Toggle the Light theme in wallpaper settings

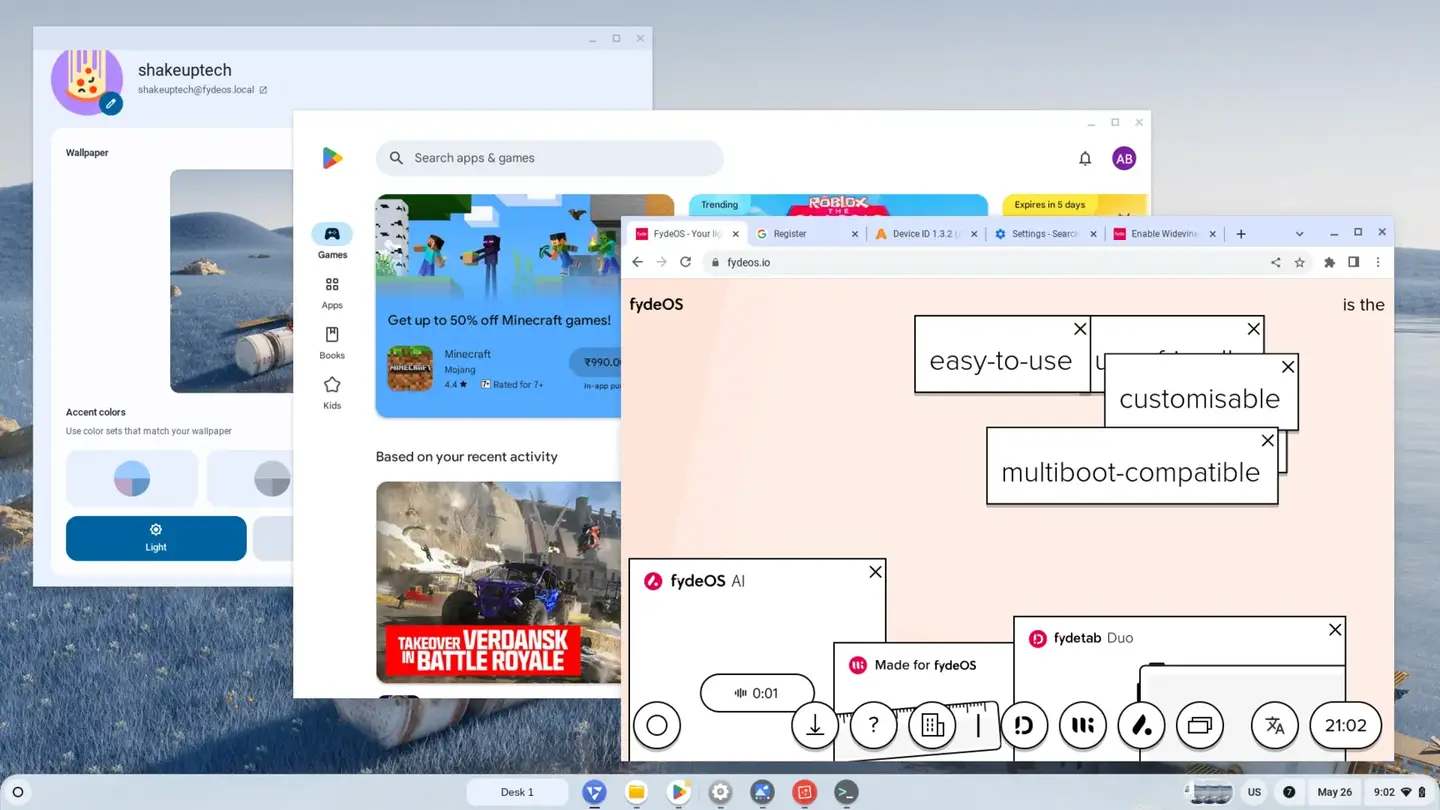coord(155,538)
